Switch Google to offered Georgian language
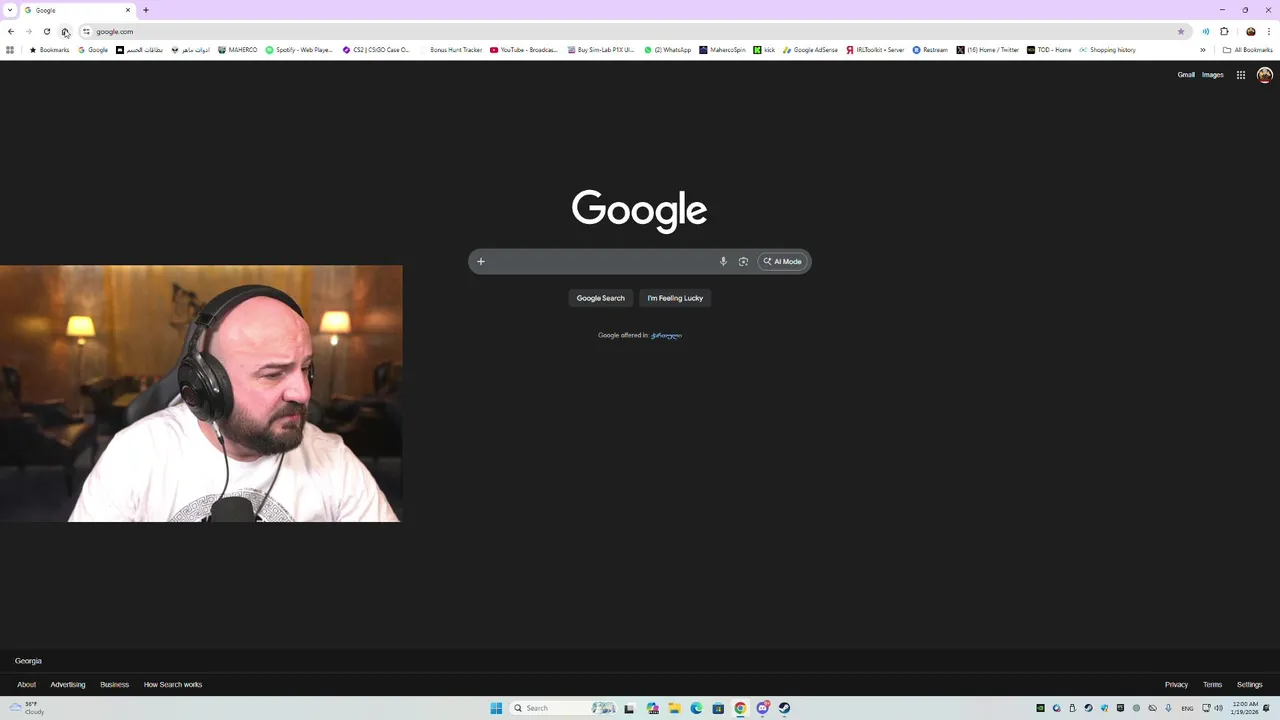The image size is (1280, 720). pyautogui.click(x=666, y=336)
